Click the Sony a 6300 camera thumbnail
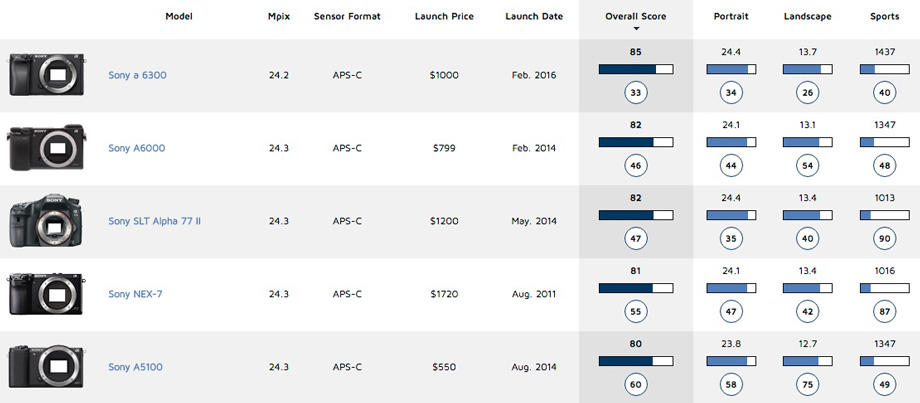 tap(47, 75)
